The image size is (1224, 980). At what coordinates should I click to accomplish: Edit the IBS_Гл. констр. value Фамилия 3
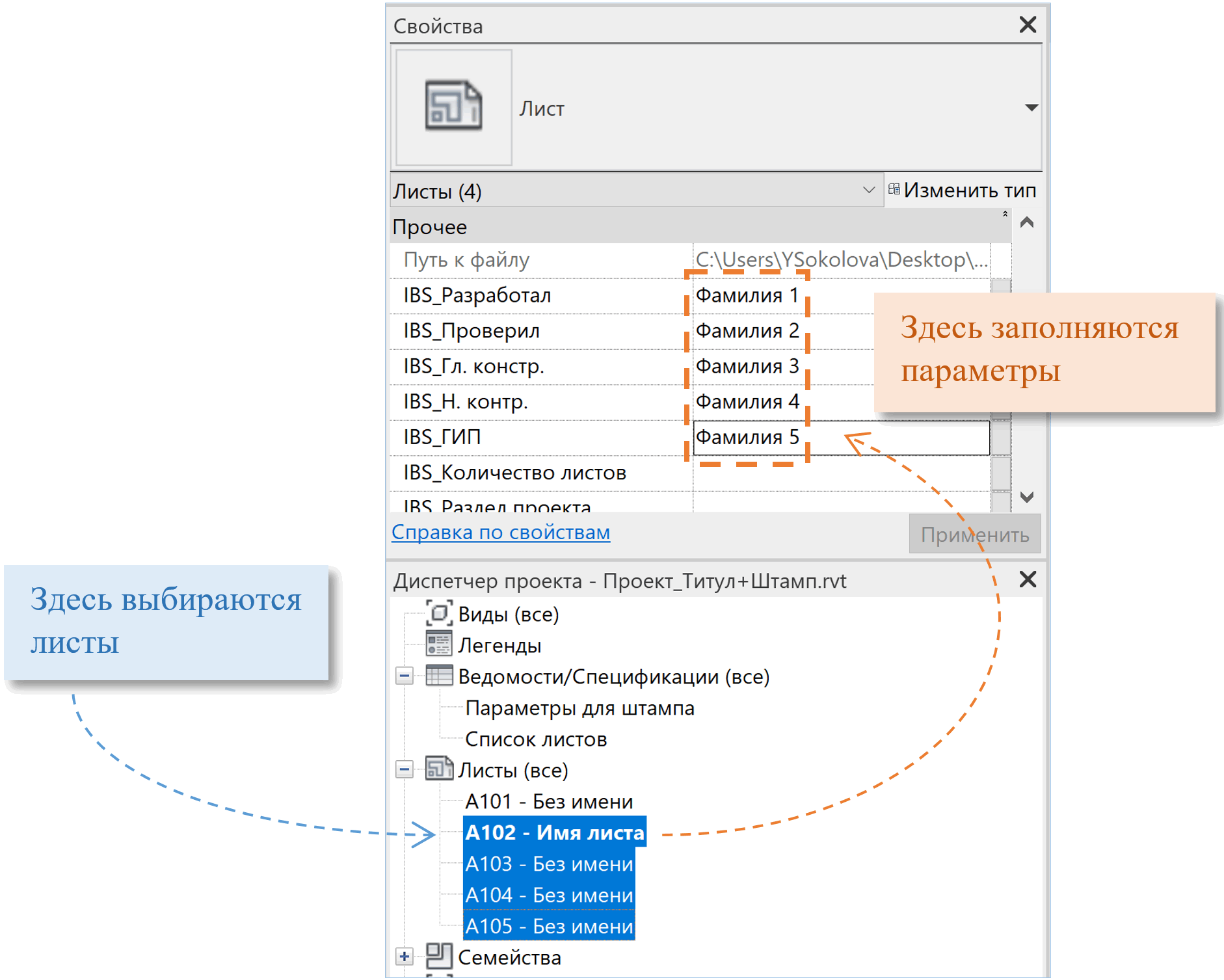pos(747,367)
